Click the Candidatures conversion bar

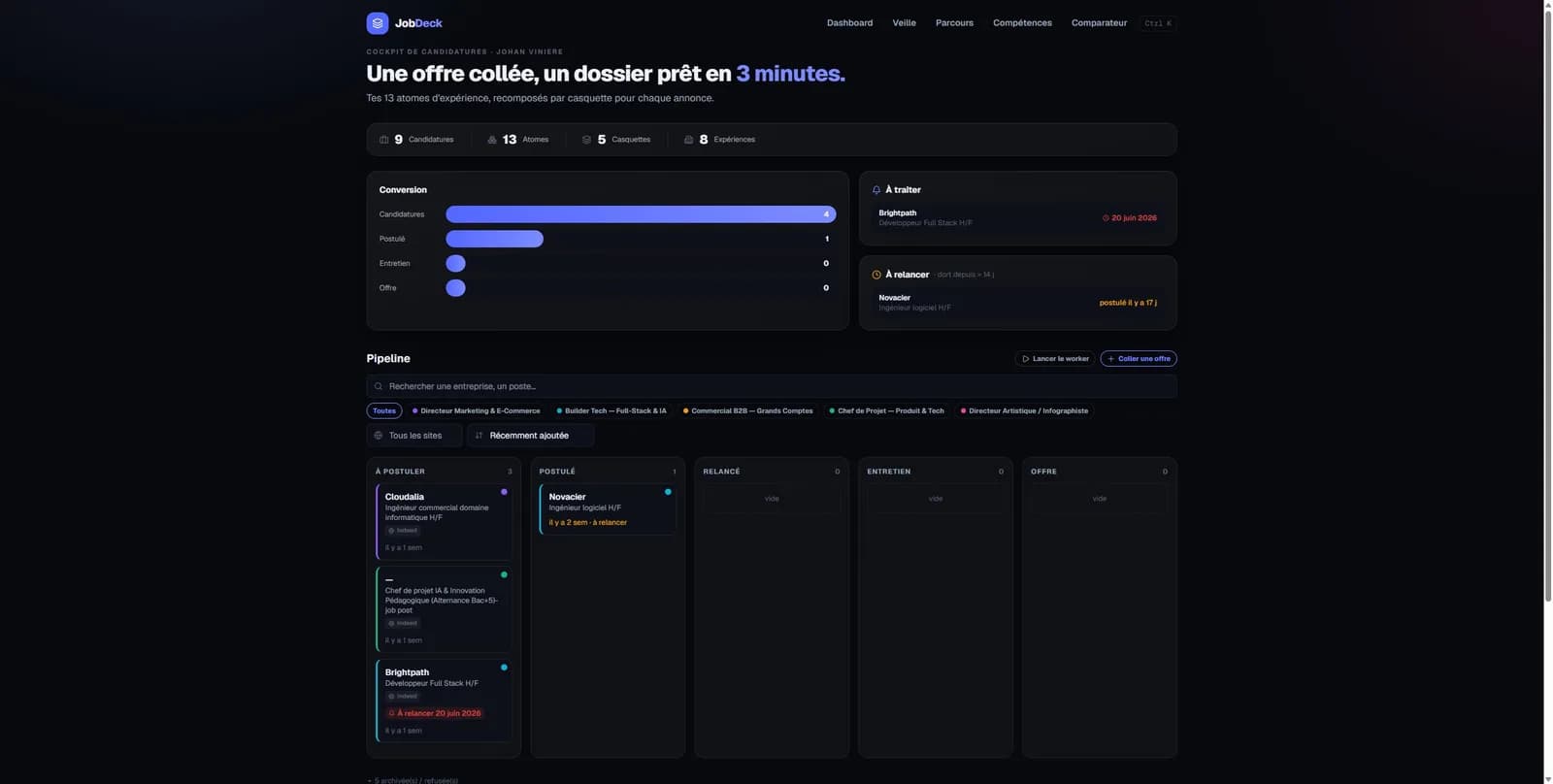pos(641,214)
